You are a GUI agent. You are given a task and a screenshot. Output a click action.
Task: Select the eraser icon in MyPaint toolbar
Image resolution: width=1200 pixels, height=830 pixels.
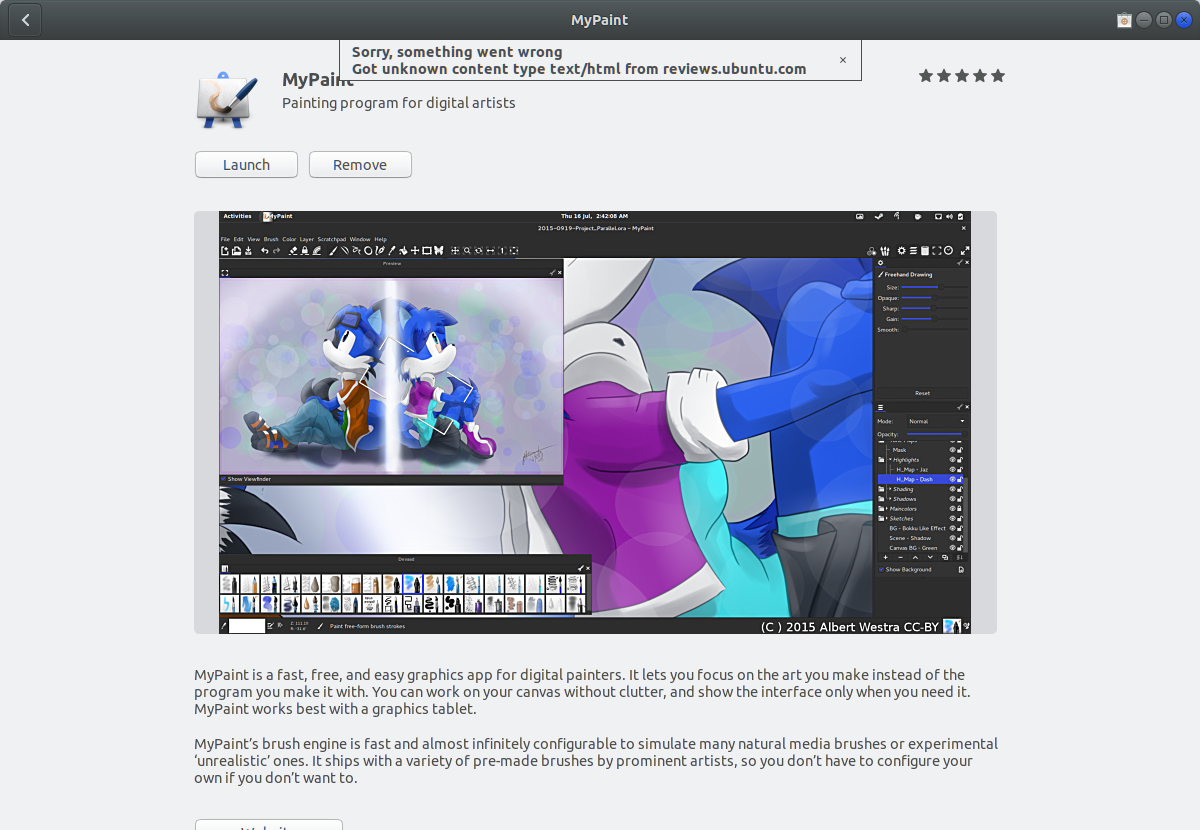coord(292,251)
